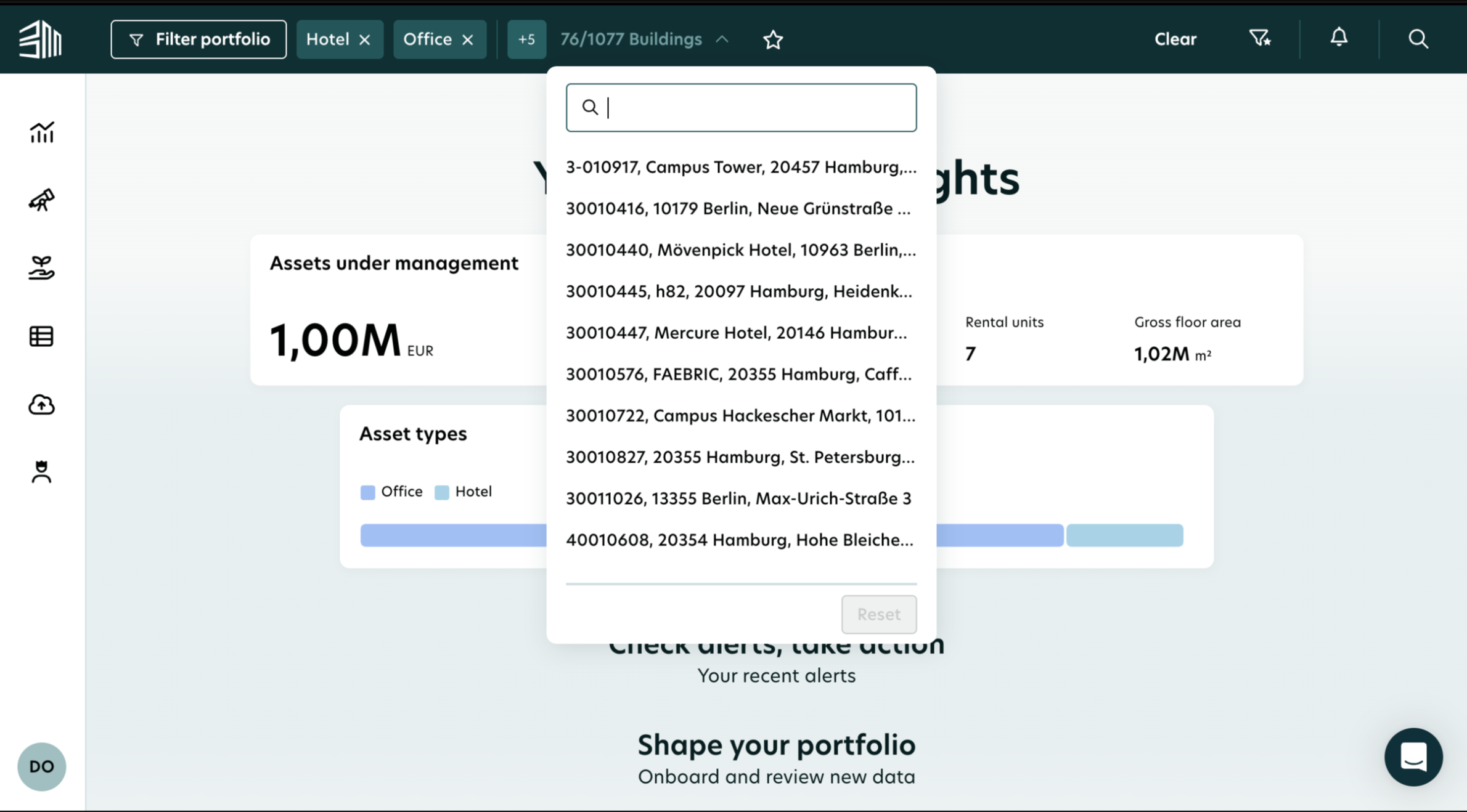Open the telescope sidebar icon
This screenshot has width=1467, height=812.
42,200
